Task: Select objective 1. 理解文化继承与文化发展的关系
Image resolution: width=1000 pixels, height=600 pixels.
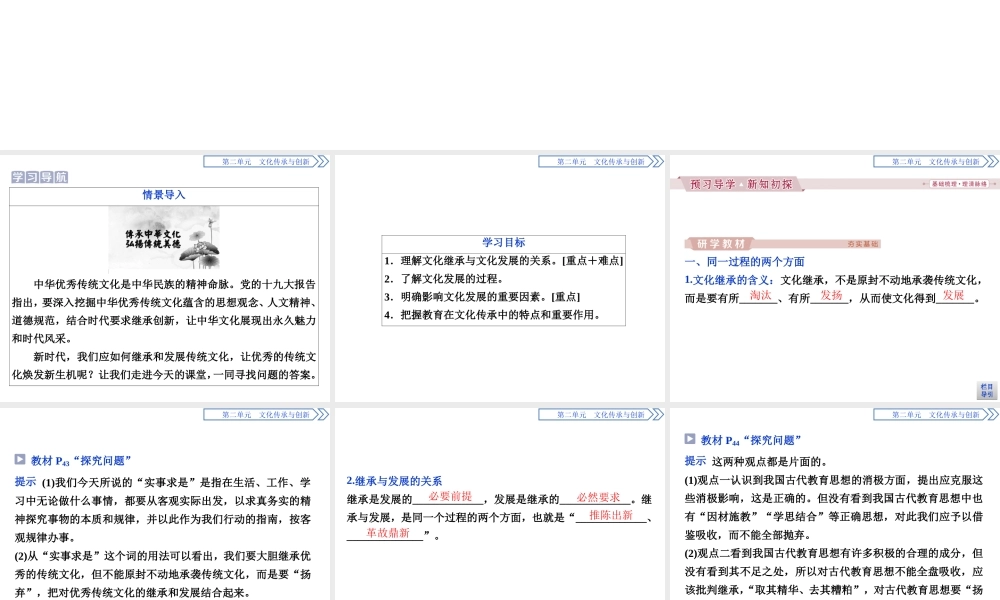Action: point(503,261)
